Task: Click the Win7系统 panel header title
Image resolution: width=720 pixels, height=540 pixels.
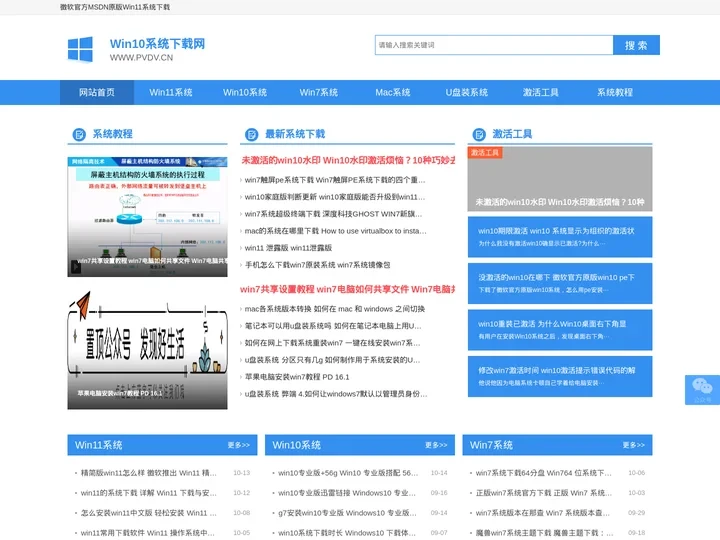Action: click(491, 445)
